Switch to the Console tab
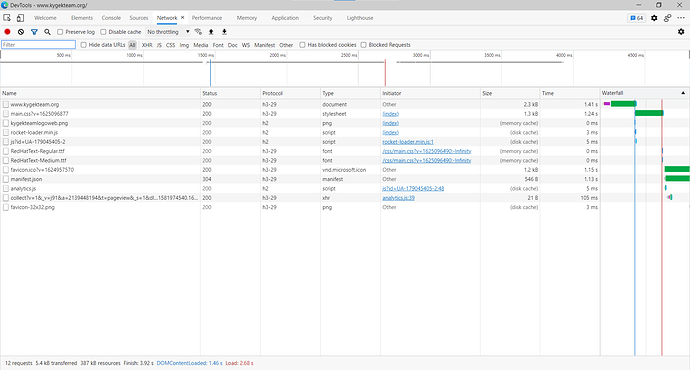690x370 pixels. (x=111, y=18)
